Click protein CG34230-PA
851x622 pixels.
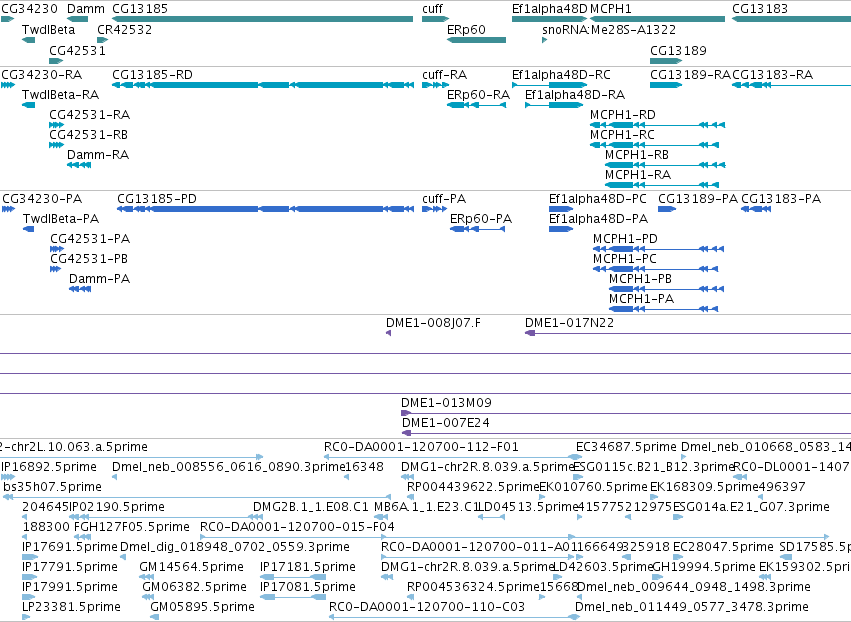pyautogui.click(x=42, y=199)
